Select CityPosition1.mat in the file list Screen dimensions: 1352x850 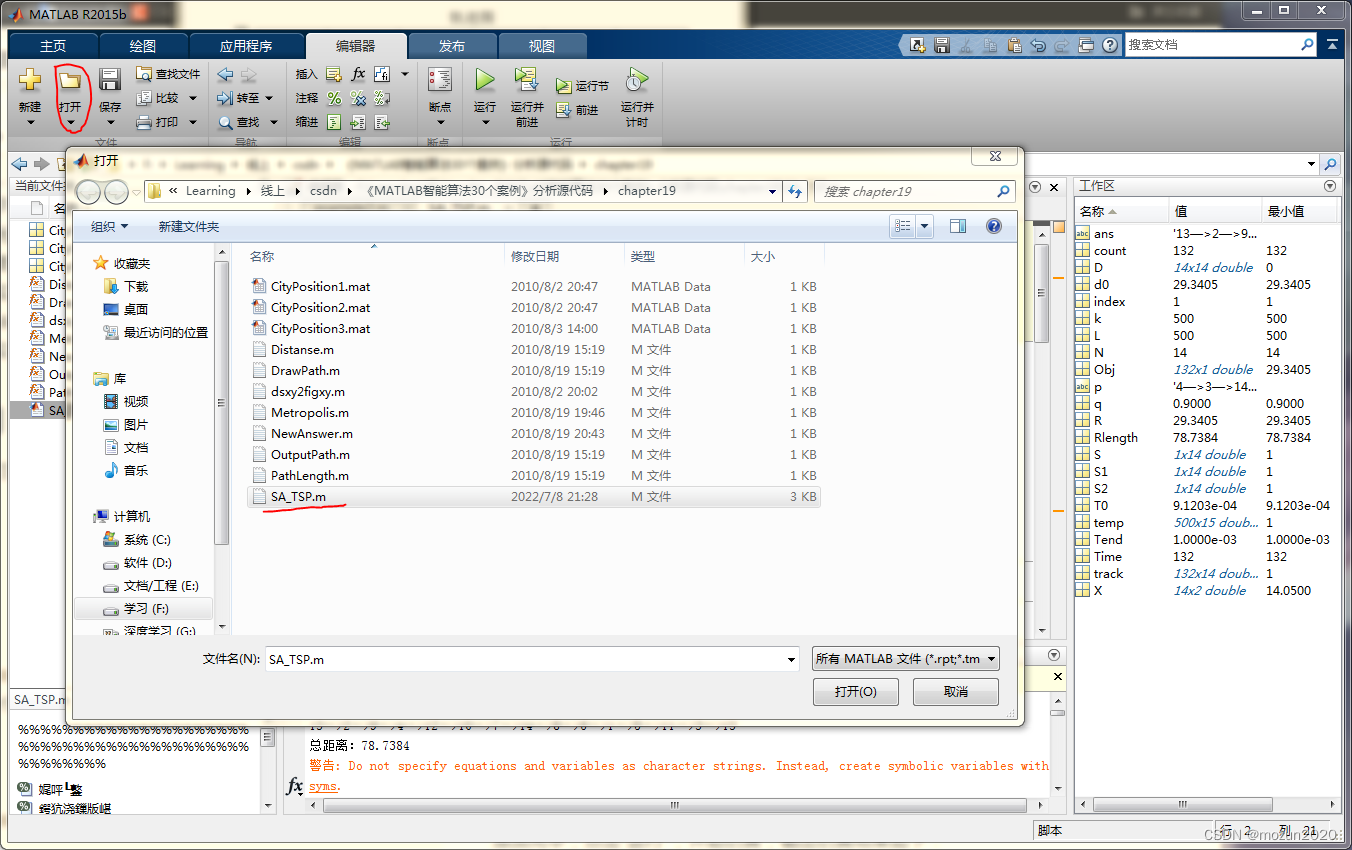[x=533, y=287]
